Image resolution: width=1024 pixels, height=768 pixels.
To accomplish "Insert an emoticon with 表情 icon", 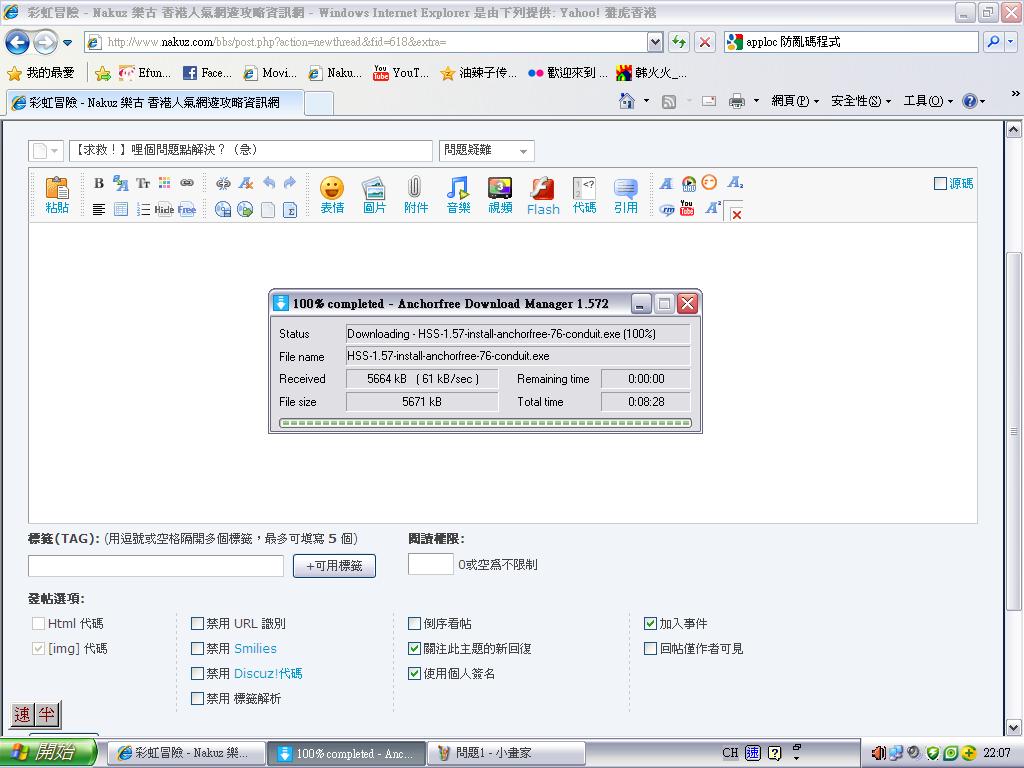I will tap(332, 194).
